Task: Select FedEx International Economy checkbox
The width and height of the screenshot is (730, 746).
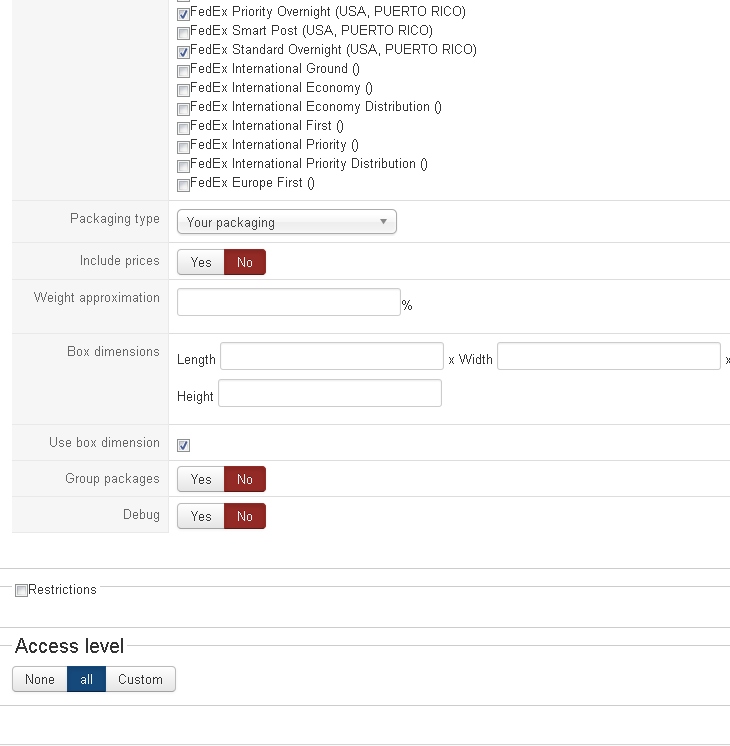Action: 183,90
